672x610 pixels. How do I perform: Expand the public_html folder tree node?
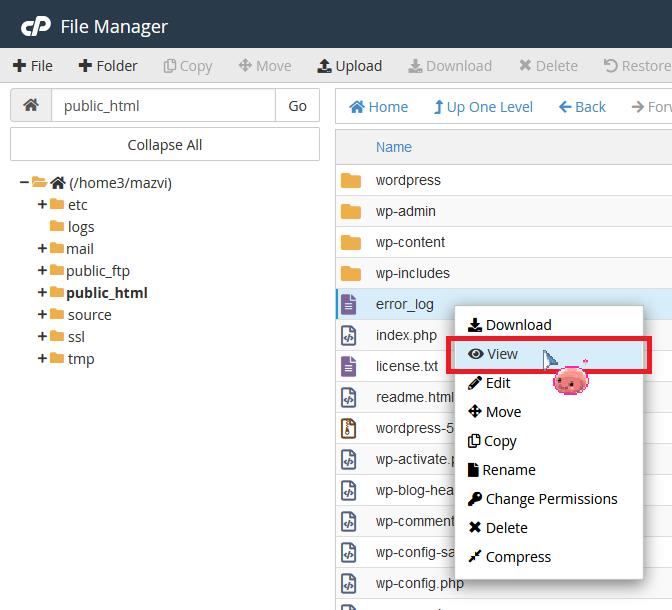tap(42, 293)
